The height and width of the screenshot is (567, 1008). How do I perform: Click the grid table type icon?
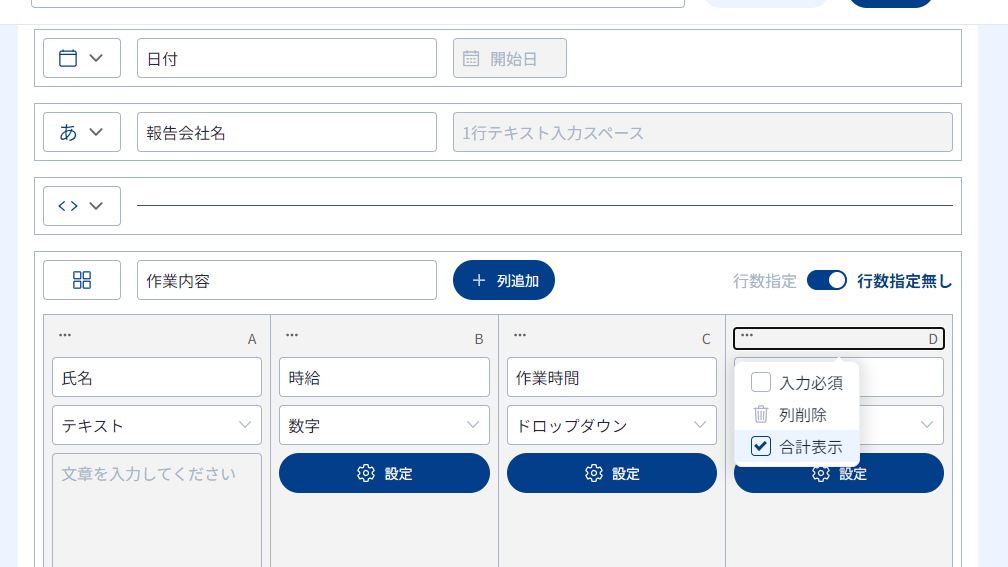[82, 280]
